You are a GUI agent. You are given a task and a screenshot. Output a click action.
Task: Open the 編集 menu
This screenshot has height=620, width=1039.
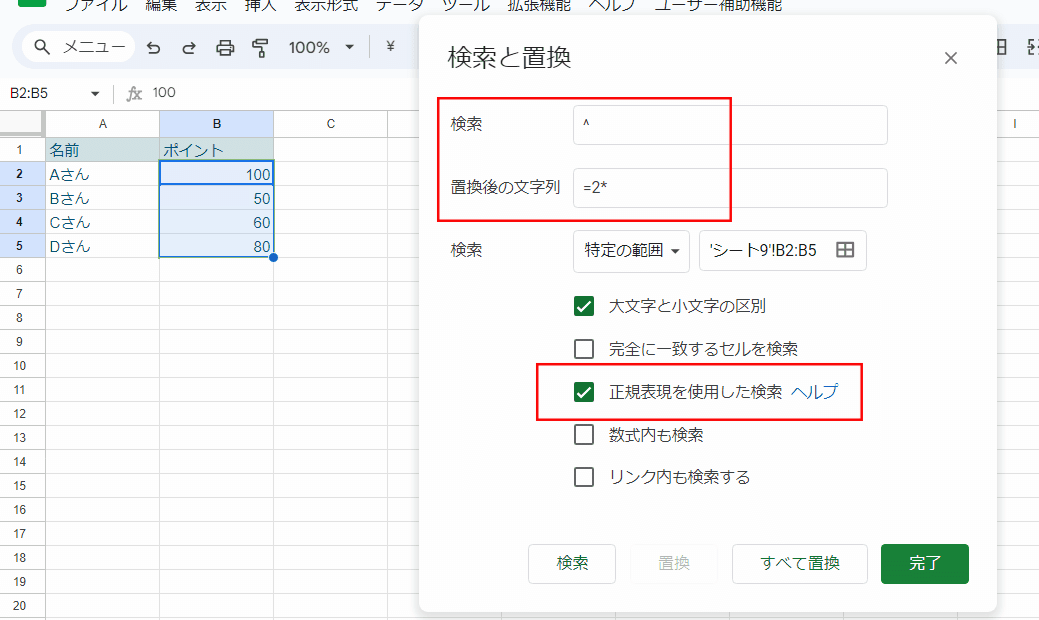[161, 6]
